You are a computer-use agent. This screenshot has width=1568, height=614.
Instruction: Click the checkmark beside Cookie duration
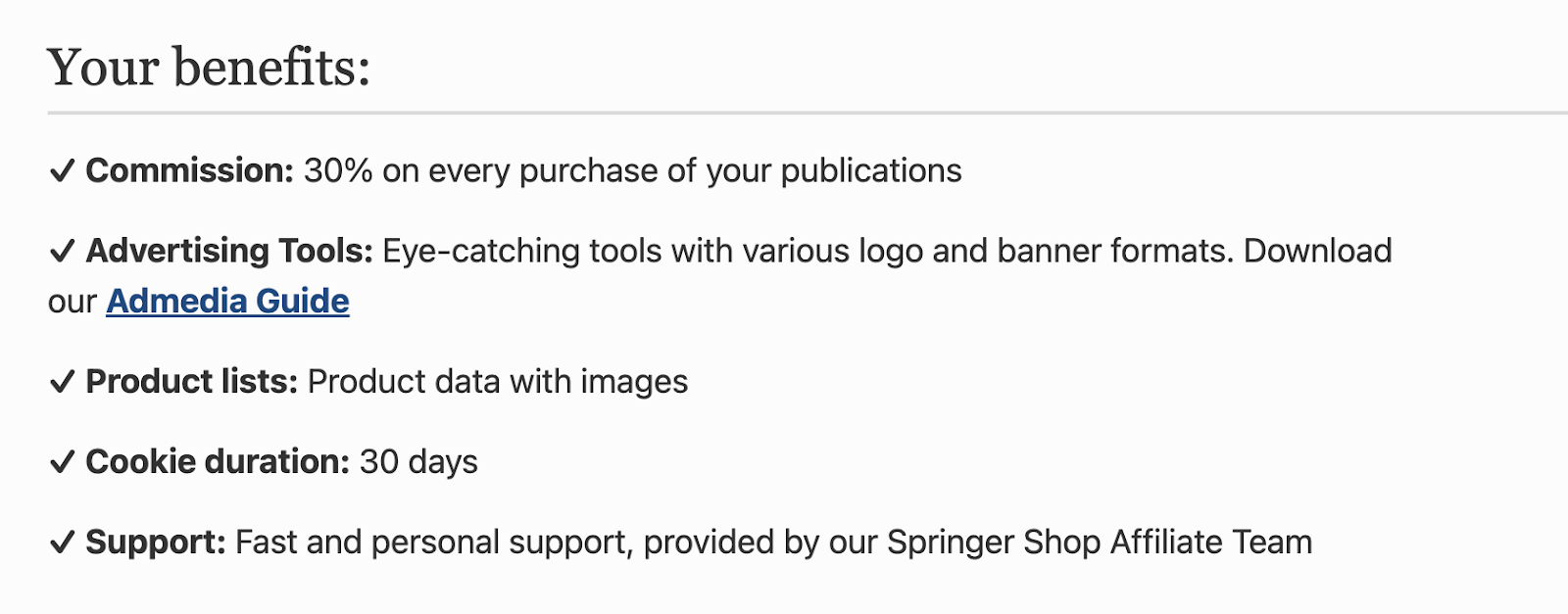click(x=62, y=462)
